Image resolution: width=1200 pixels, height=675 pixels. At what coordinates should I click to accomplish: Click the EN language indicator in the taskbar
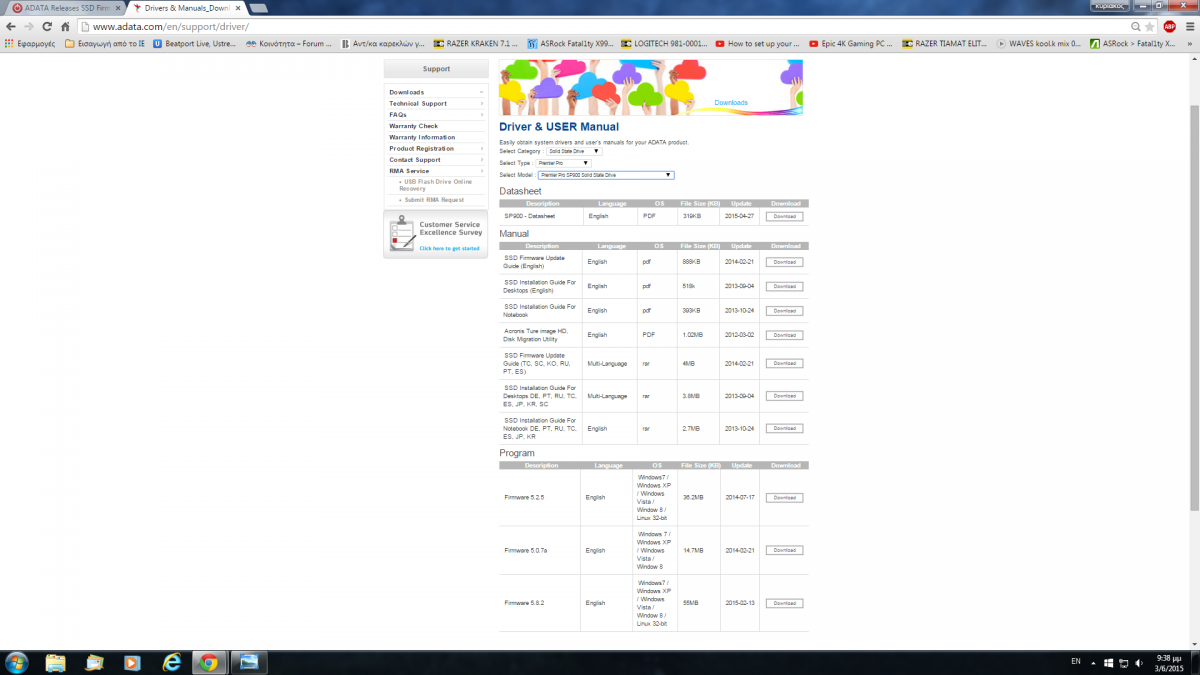[1076, 662]
